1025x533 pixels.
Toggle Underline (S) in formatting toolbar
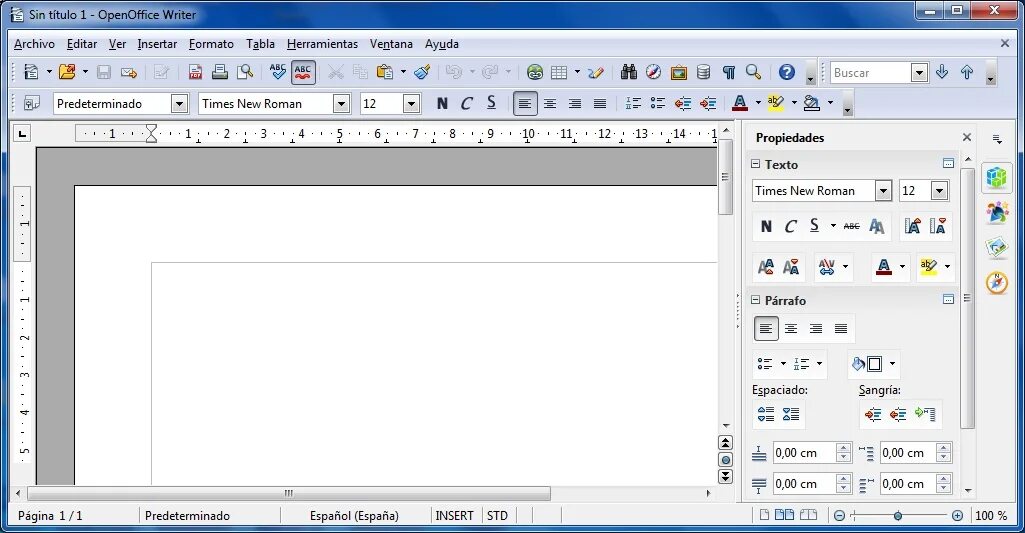tap(492, 103)
